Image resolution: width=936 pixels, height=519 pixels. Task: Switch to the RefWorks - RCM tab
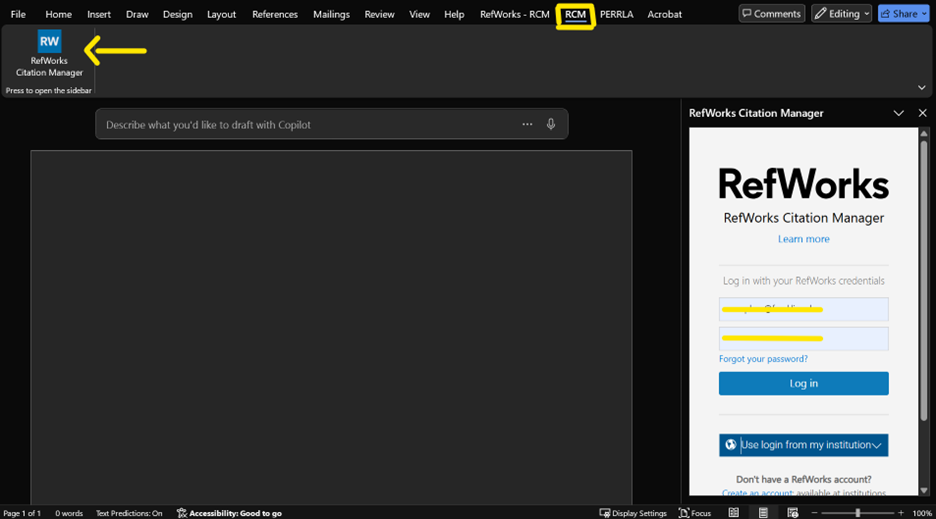pyautogui.click(x=515, y=14)
